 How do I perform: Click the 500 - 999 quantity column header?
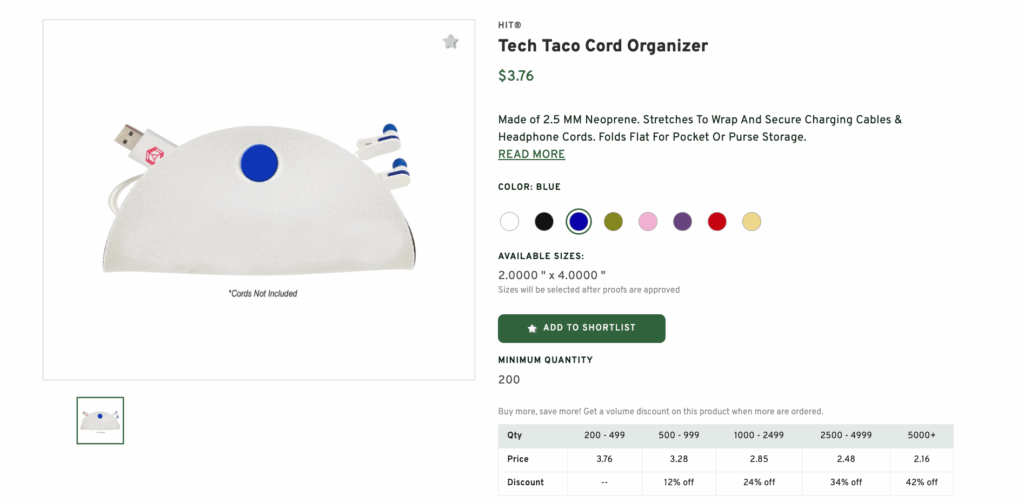pyautogui.click(x=679, y=436)
